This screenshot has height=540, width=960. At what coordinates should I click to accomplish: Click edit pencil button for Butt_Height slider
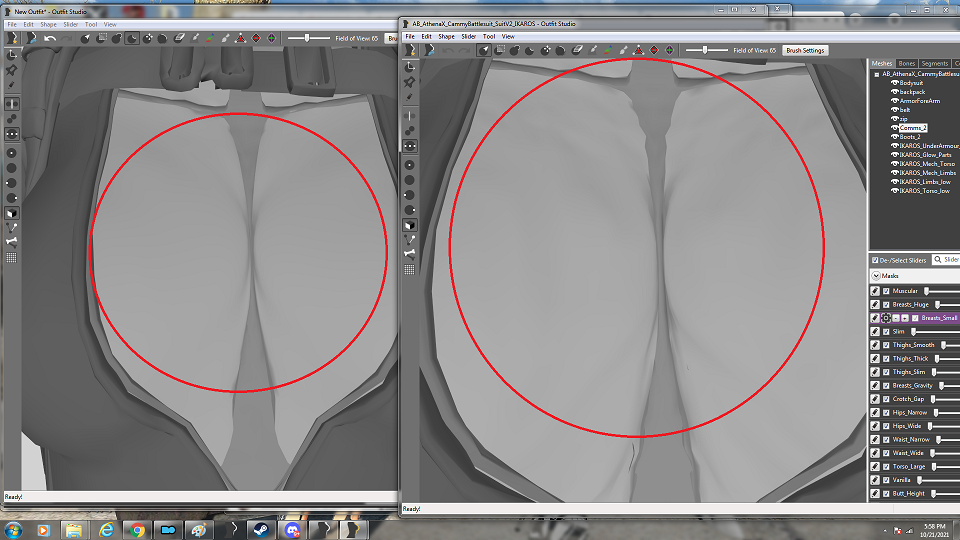pyautogui.click(x=875, y=493)
